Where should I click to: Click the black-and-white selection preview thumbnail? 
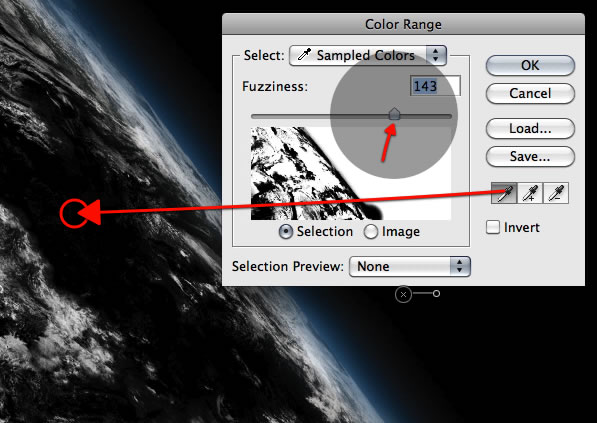coord(351,173)
